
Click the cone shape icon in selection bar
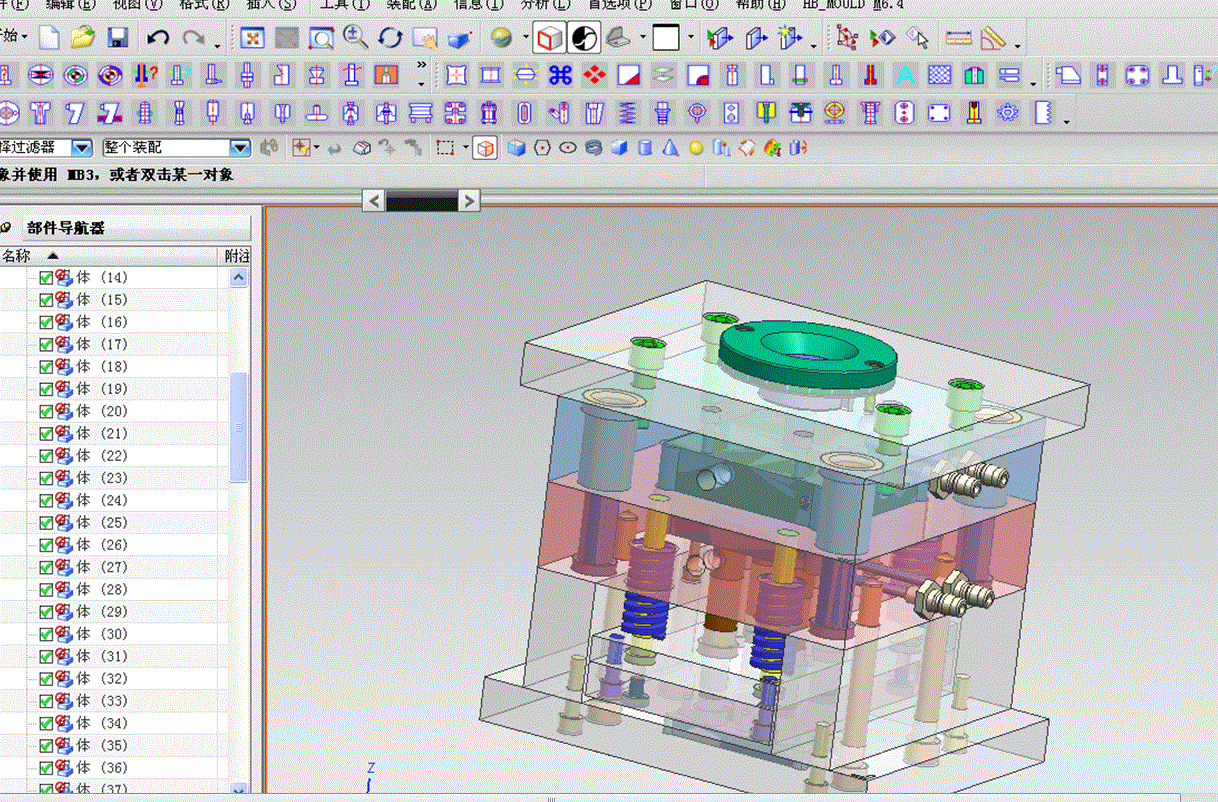click(x=670, y=148)
